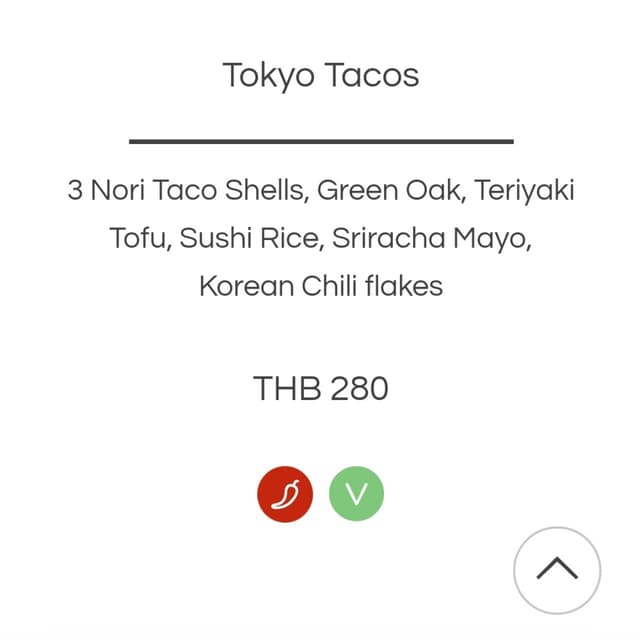Screen dimensions: 640x640
Task: Tap the 'Korean Chili flakes' line
Action: click(x=321, y=286)
